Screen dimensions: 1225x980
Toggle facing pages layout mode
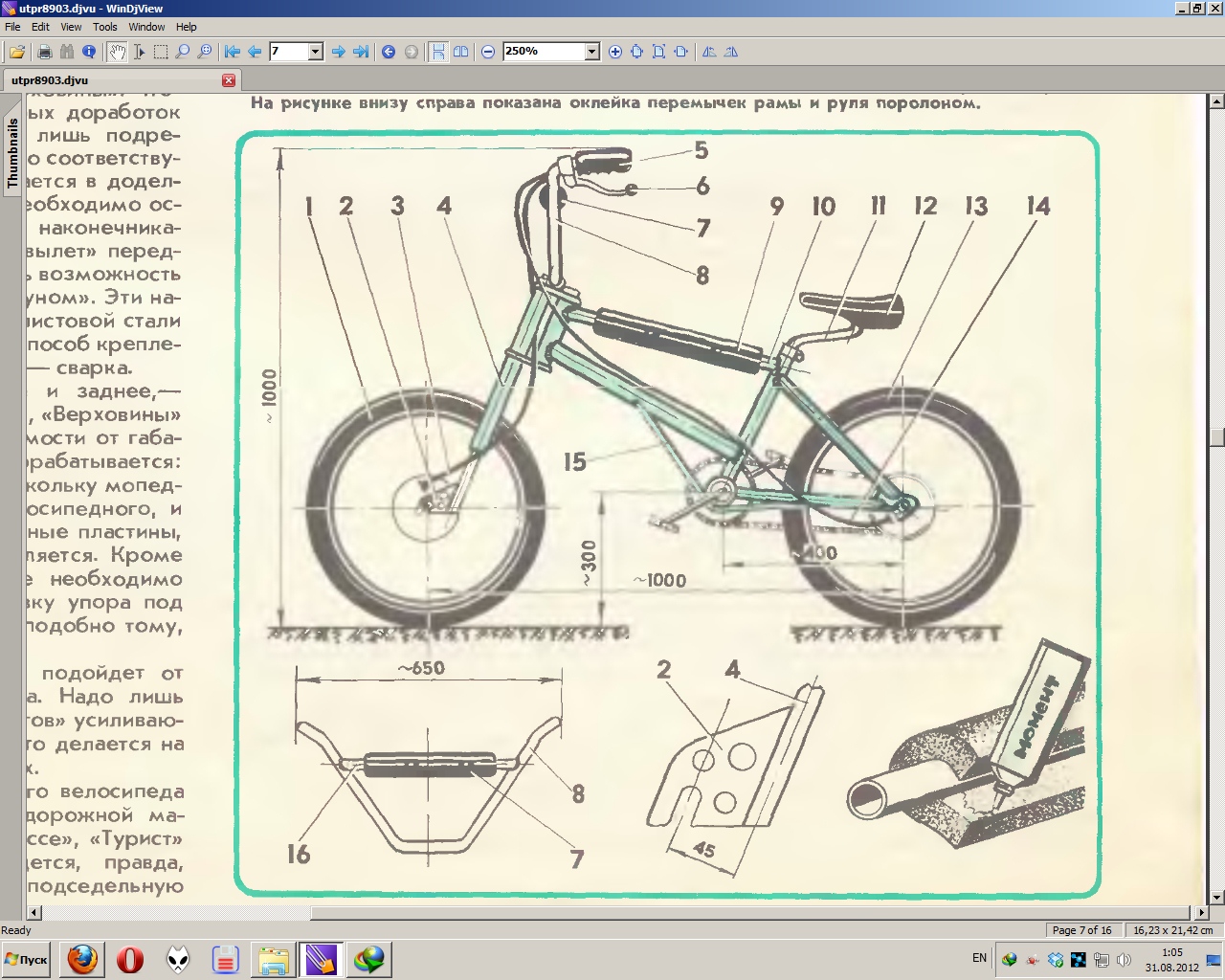(461, 52)
